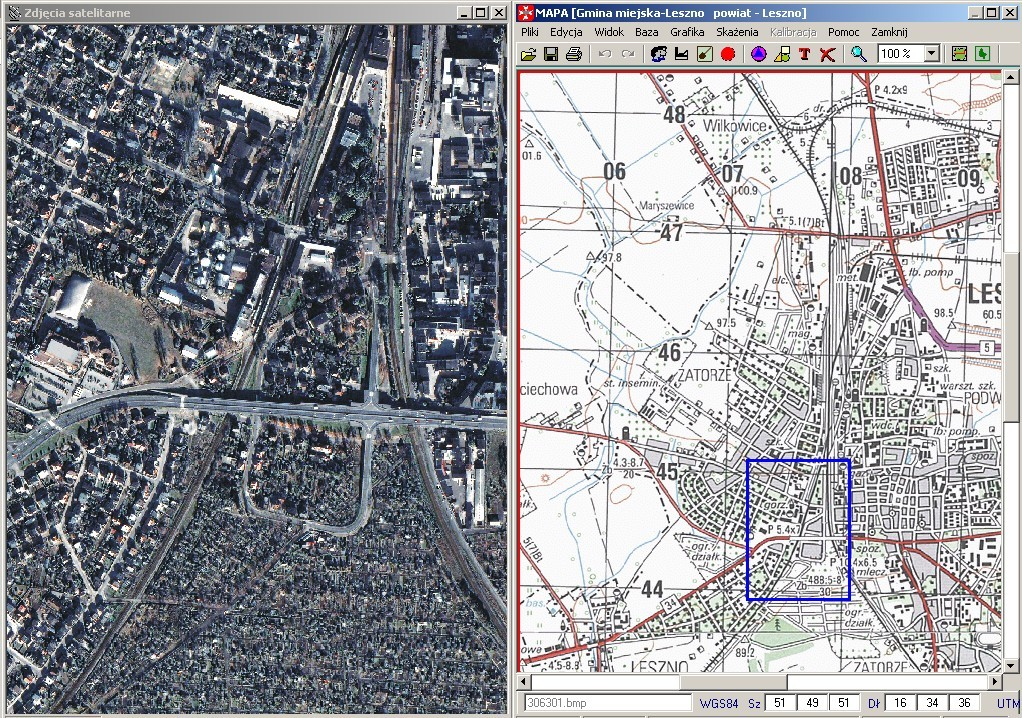Open a file with the folder icon

(x=529, y=54)
